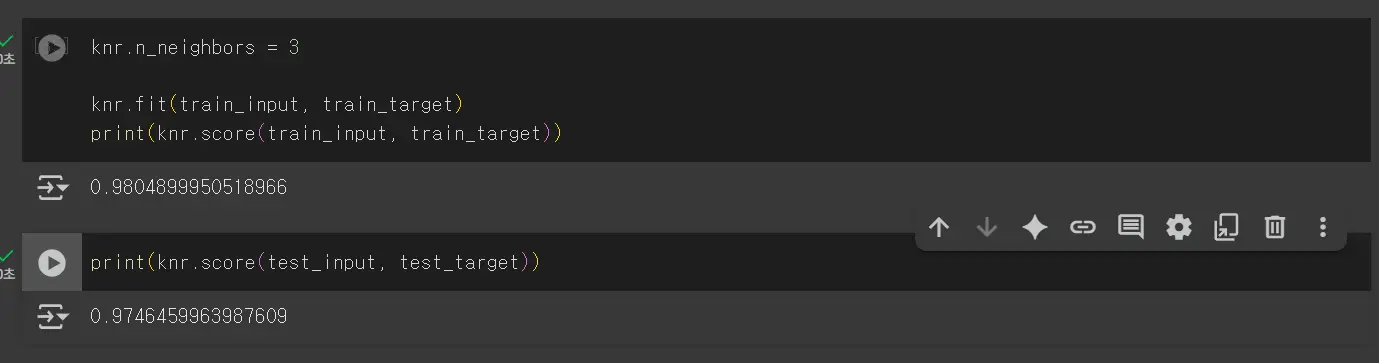Click green checkmark beside the first cell
The height and width of the screenshot is (363, 1379).
7,41
